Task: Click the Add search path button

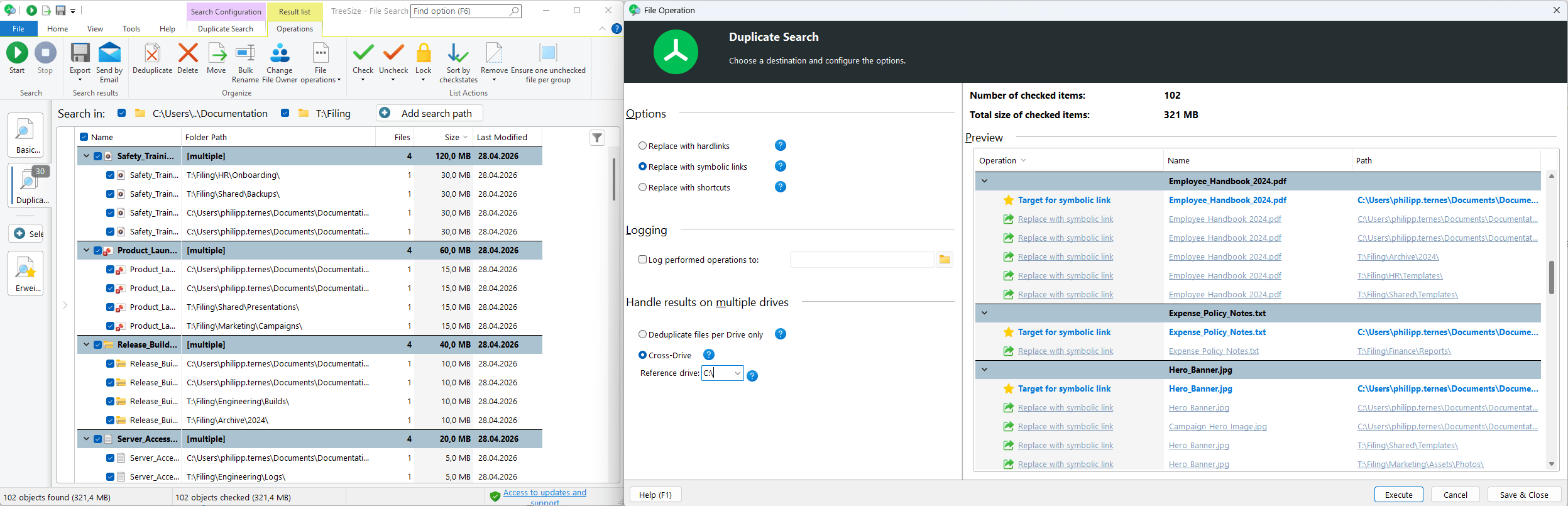Action: click(429, 113)
